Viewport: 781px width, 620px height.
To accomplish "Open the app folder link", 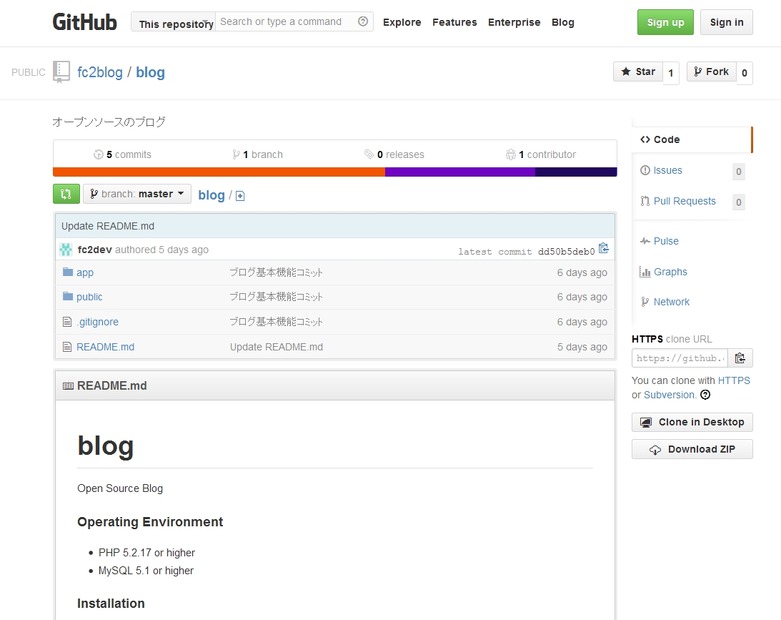I will (x=85, y=272).
